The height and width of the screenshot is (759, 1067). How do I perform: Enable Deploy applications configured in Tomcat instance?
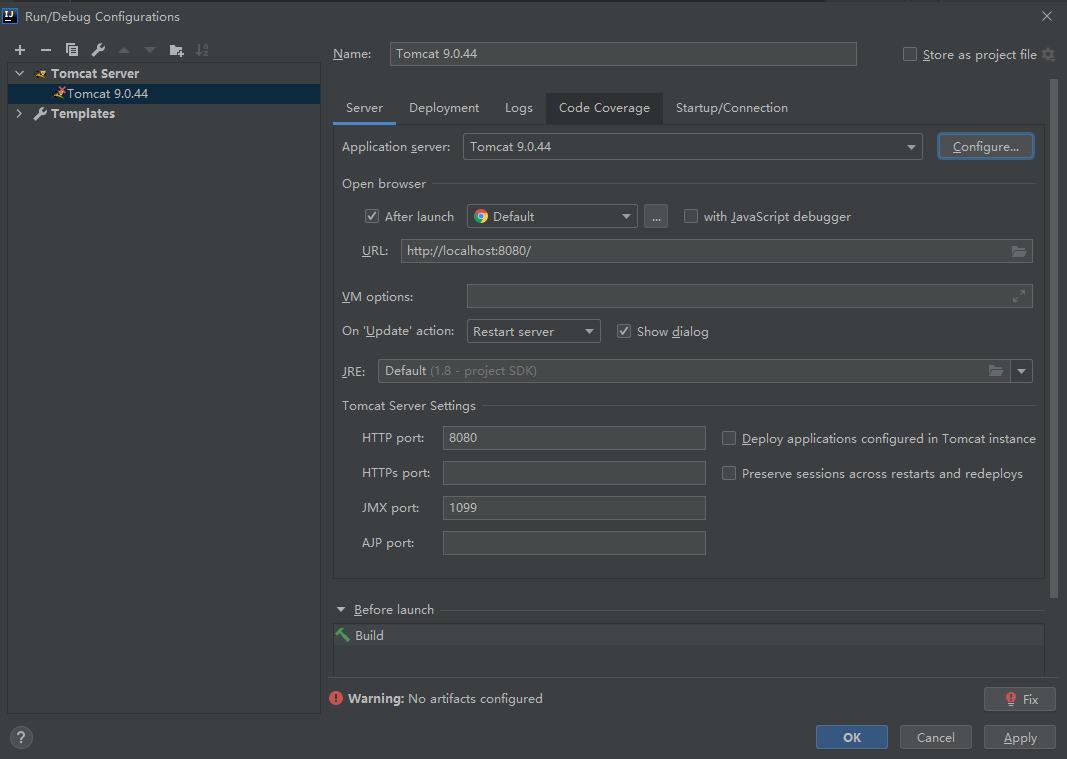pyautogui.click(x=729, y=438)
